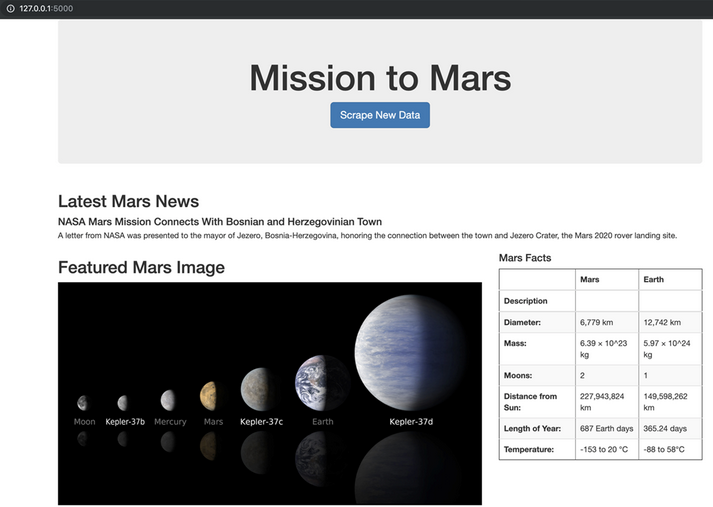
Task: Click the Kepler-37c label in the image
Action: point(261,422)
